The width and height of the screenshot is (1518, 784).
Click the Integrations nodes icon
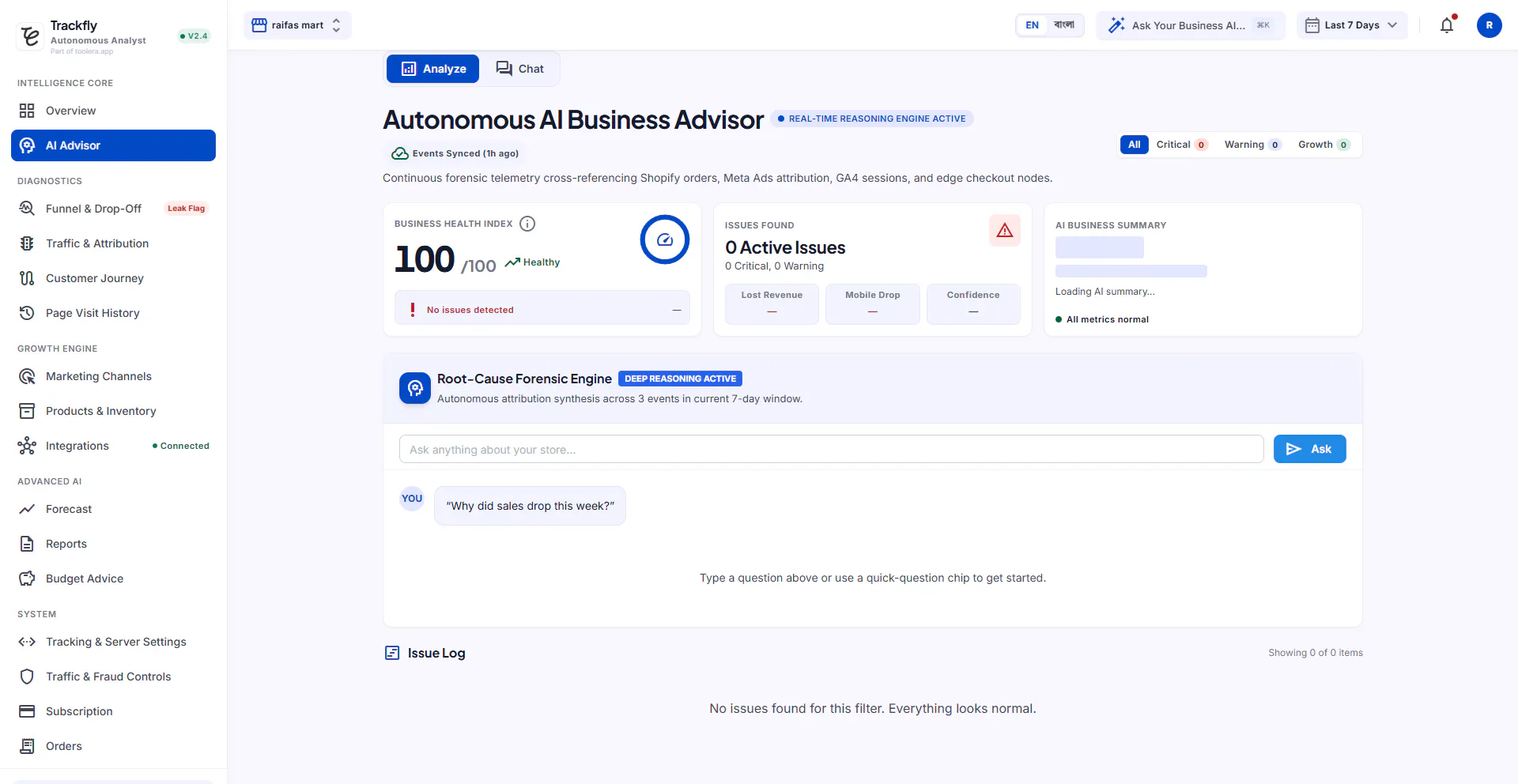tap(27, 446)
